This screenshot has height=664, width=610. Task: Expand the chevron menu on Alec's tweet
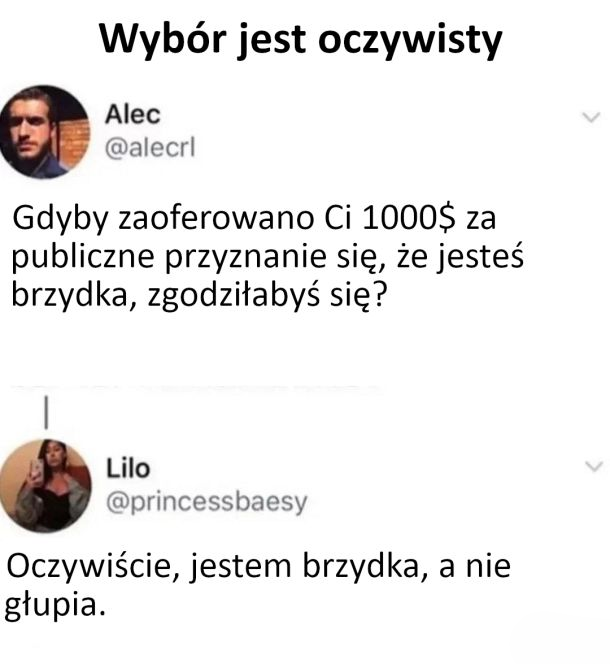(x=591, y=117)
